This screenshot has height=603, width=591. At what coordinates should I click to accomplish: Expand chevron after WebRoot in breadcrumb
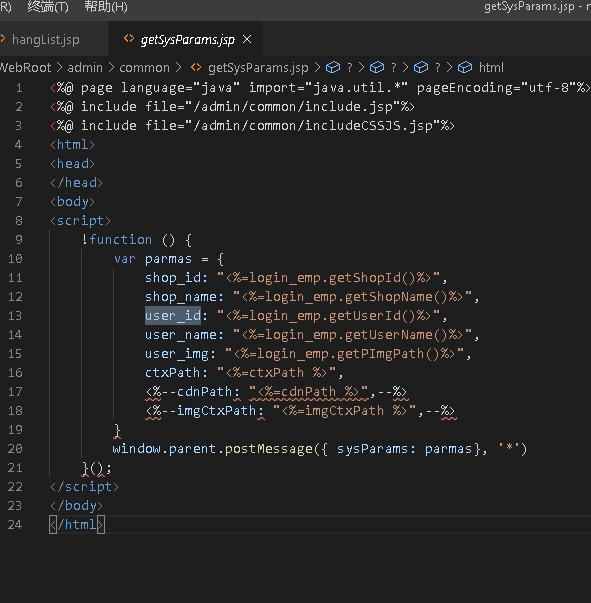(60, 68)
